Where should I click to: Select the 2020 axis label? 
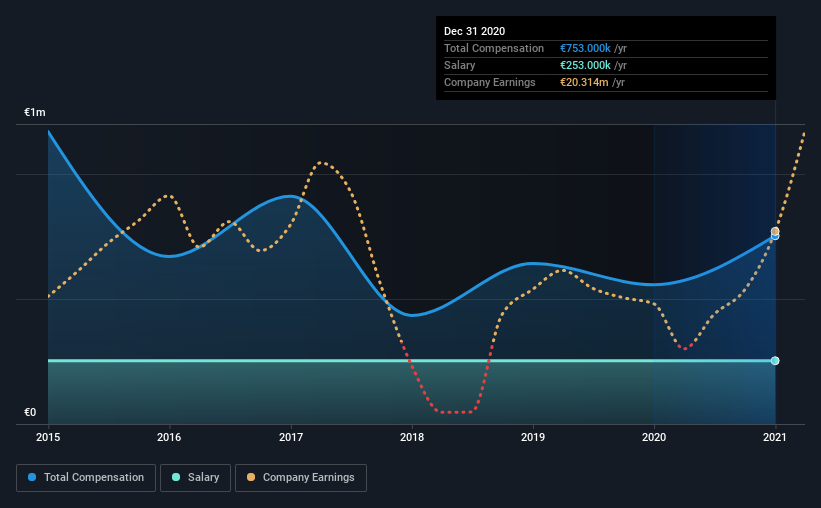pyautogui.click(x=654, y=437)
